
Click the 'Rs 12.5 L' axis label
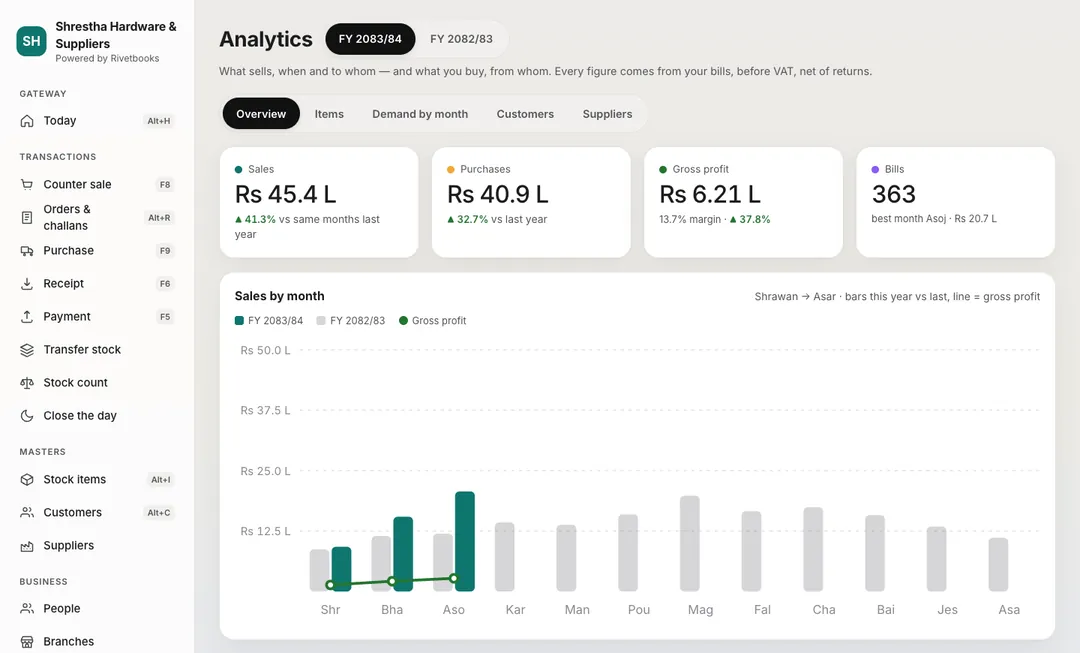tap(265, 531)
